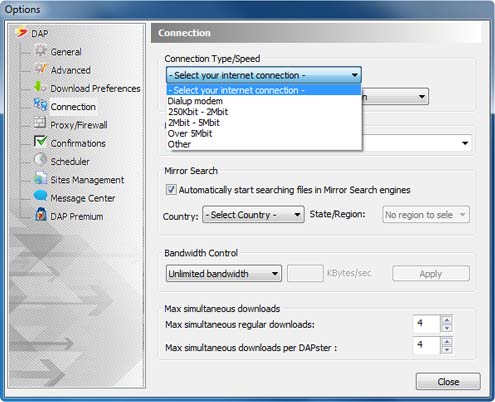
Task: Open Proxy/Firewall settings
Action: [x=79, y=125]
